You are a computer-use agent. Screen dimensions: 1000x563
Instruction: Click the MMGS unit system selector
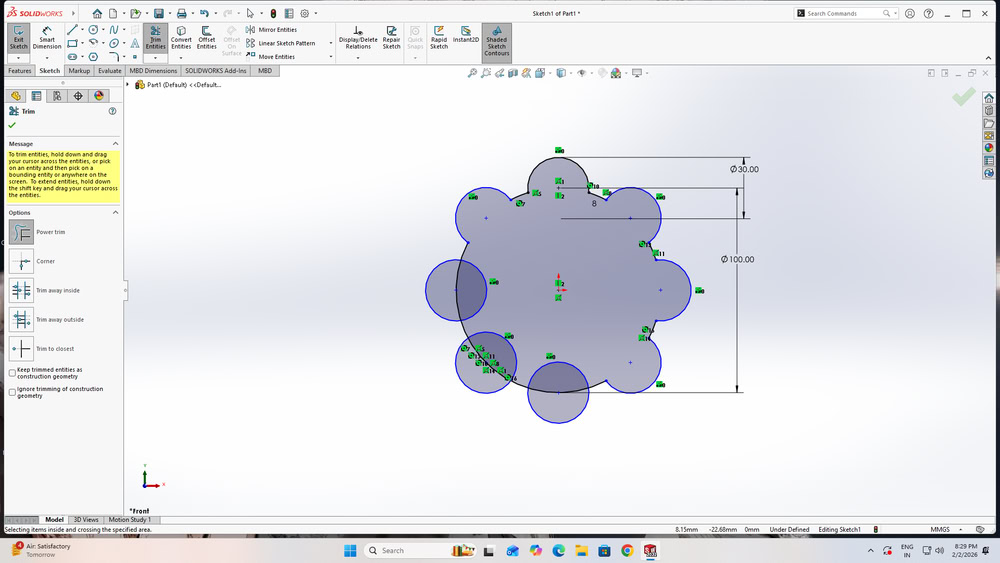pos(940,529)
